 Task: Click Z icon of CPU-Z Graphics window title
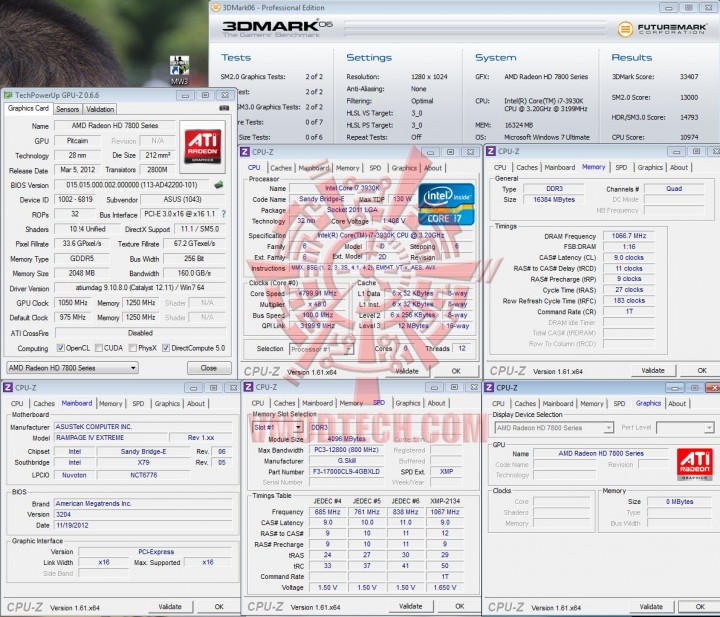(x=489, y=387)
